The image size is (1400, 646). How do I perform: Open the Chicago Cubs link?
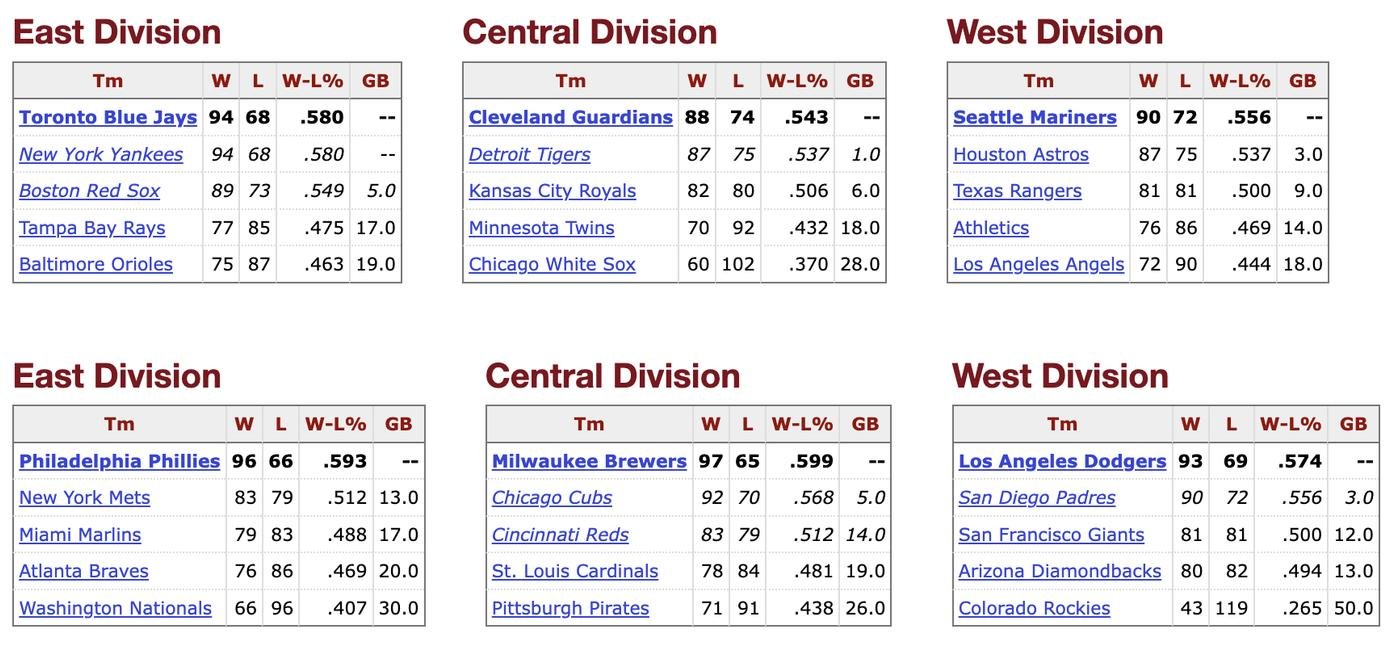click(551, 497)
